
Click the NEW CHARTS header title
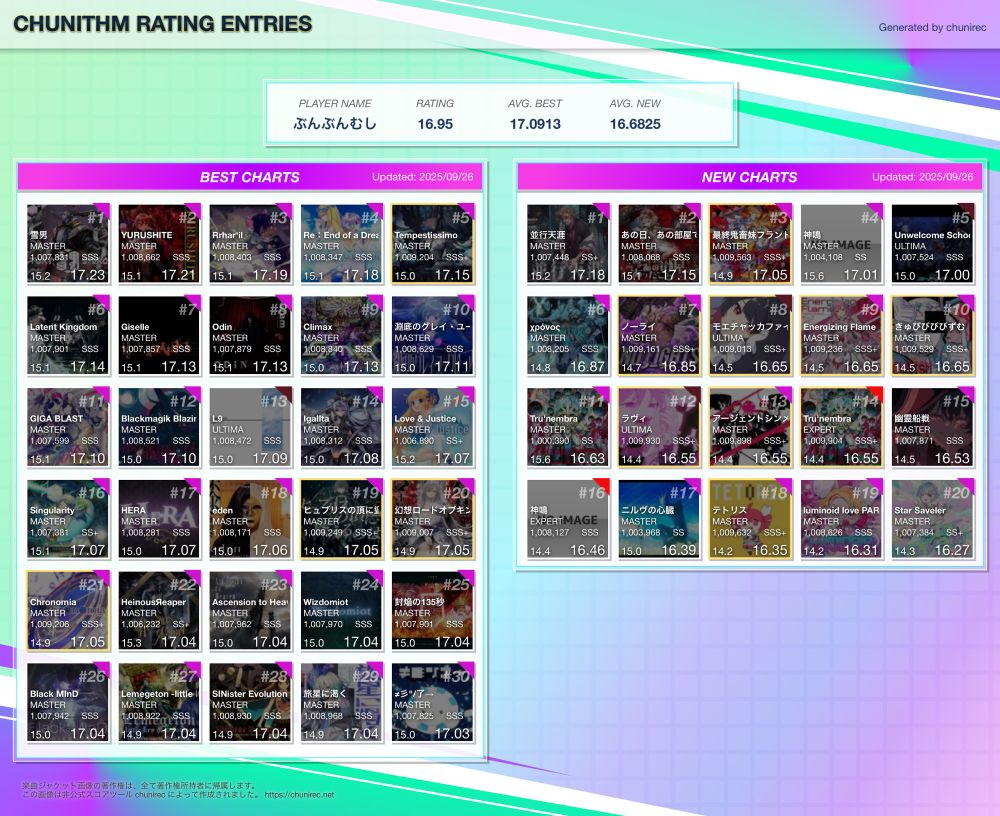(x=749, y=177)
